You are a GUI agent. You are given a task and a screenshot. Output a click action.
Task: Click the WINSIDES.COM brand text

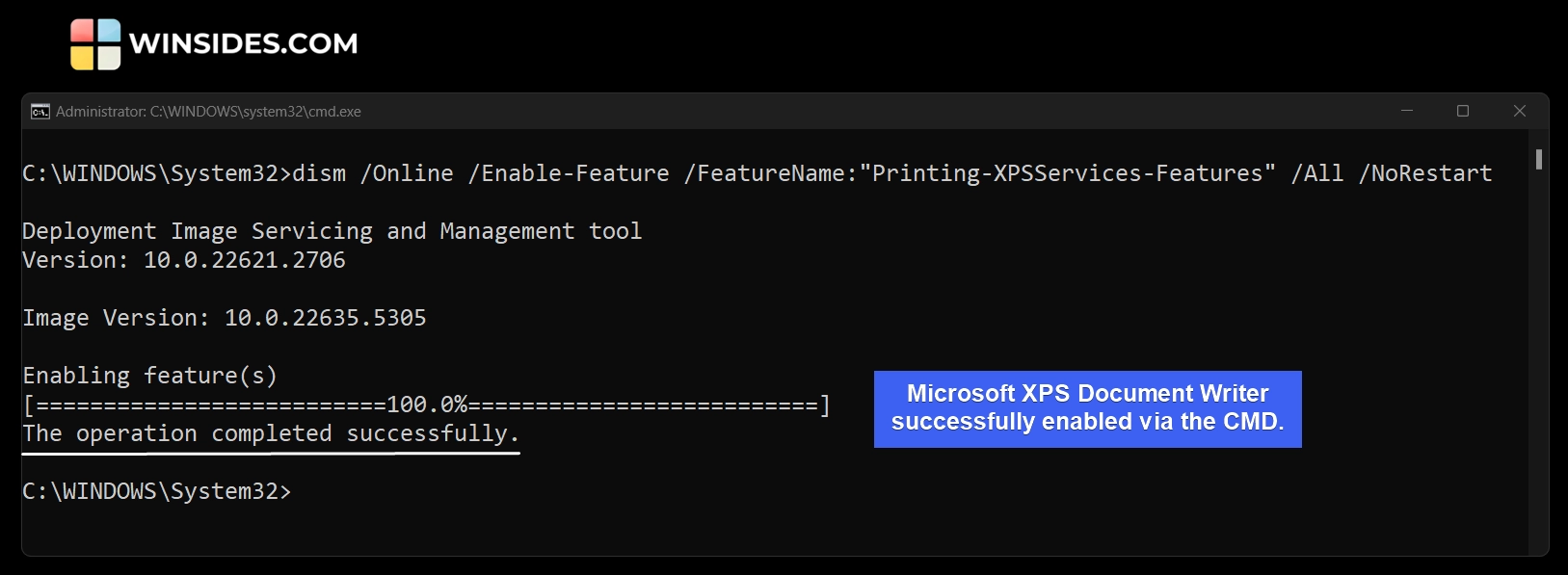click(243, 44)
